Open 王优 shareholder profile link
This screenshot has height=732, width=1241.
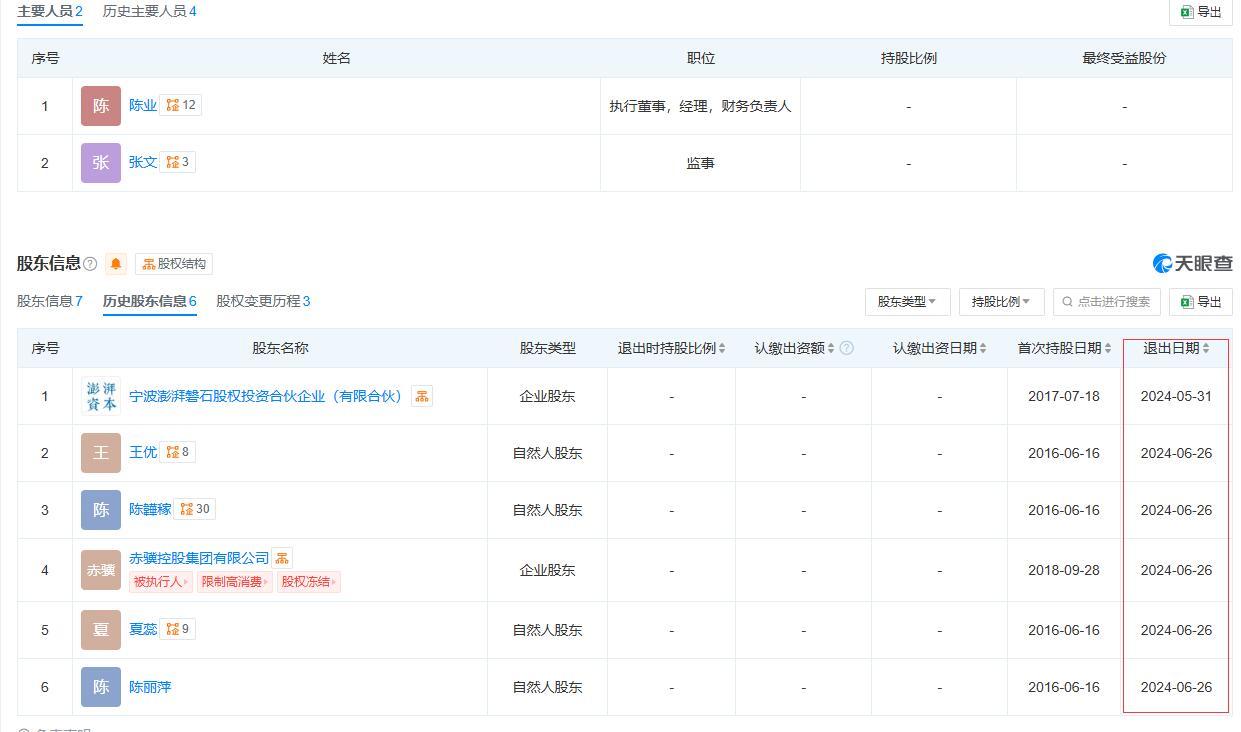click(x=143, y=452)
